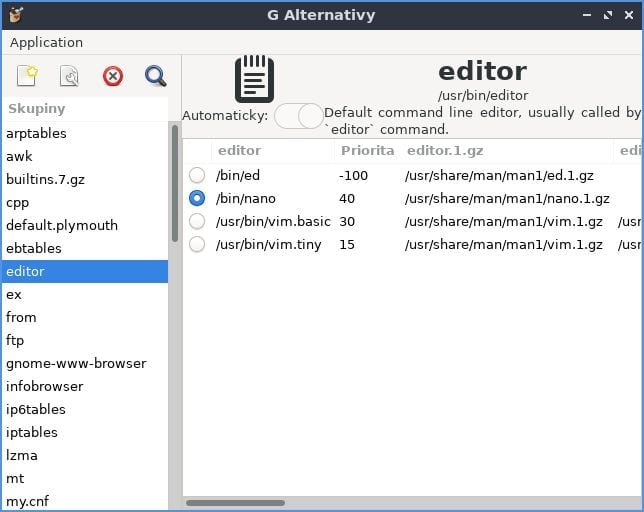Click the /bin/nano path text

(x=246, y=199)
